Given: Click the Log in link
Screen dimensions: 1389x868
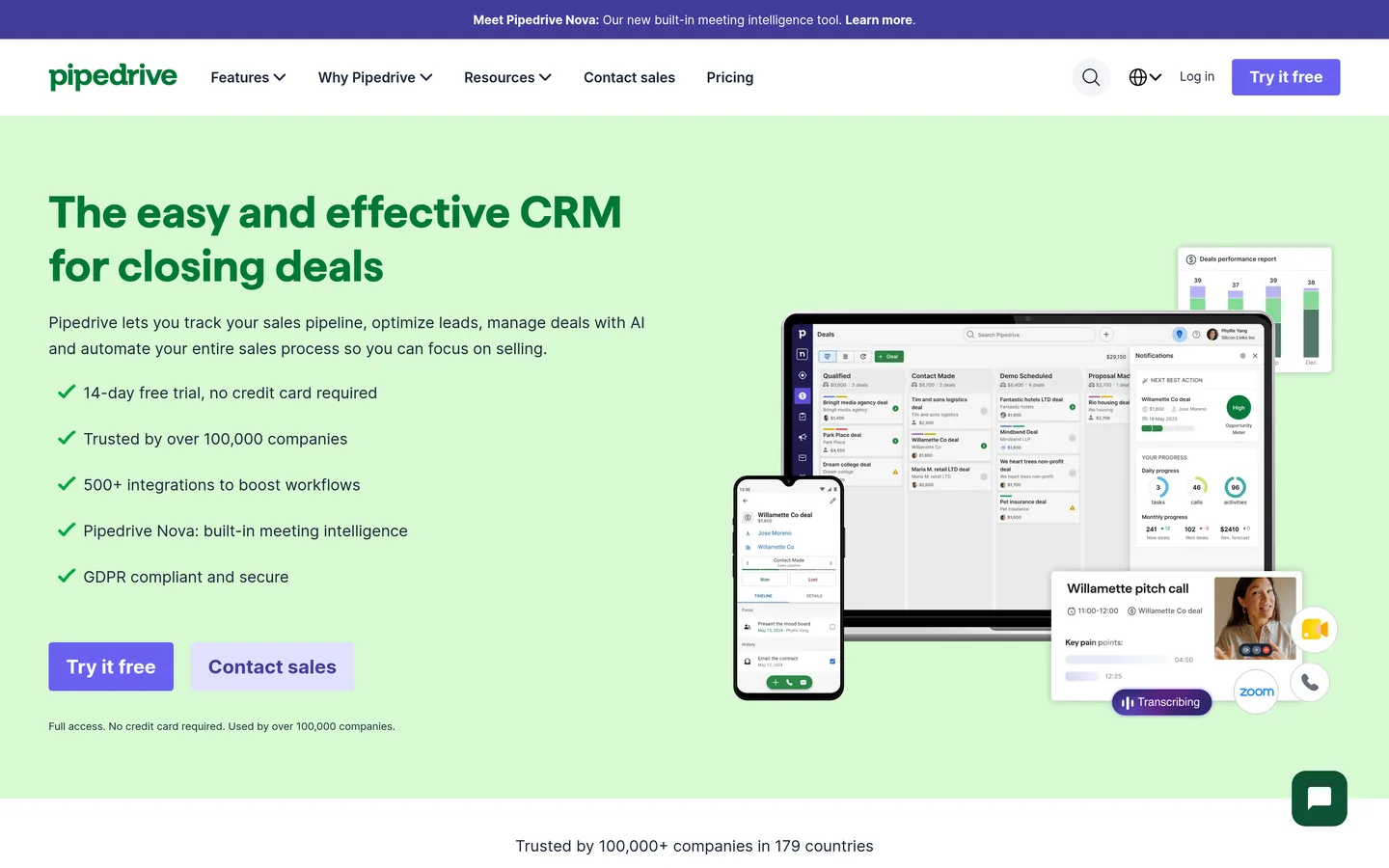Looking at the screenshot, I should click(1197, 77).
